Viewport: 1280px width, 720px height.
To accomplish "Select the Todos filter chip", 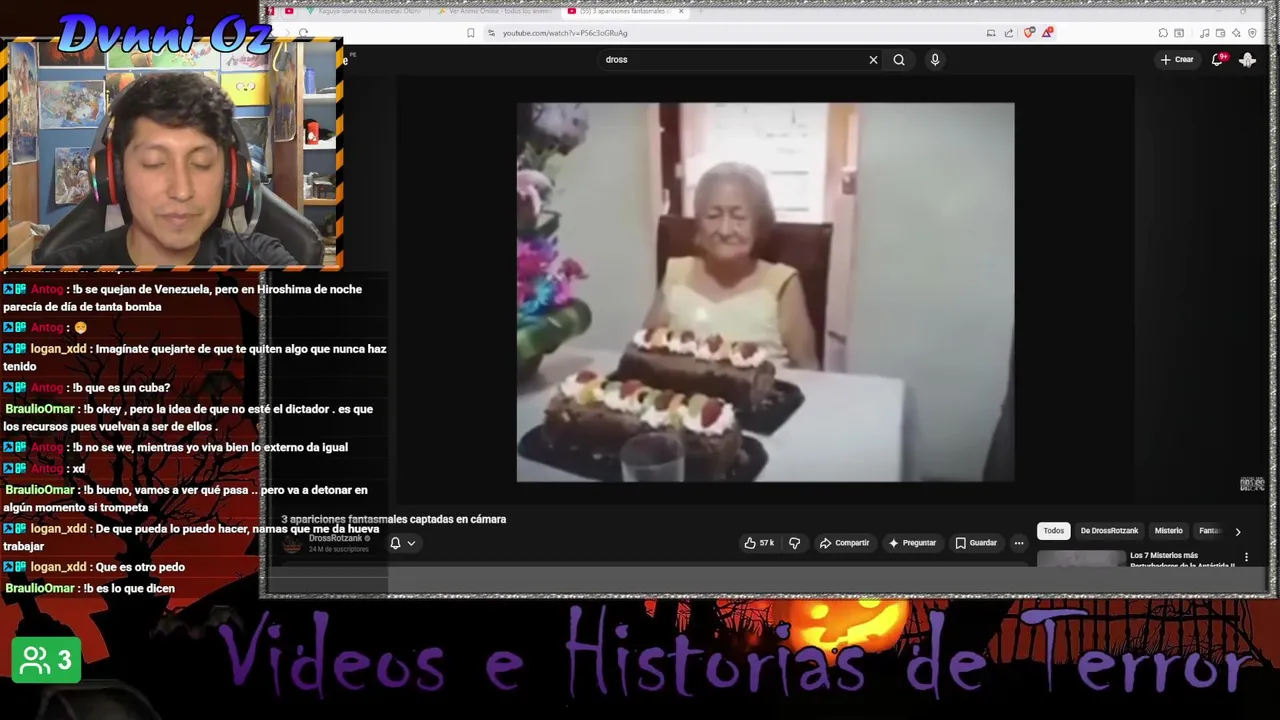I will click(1054, 531).
